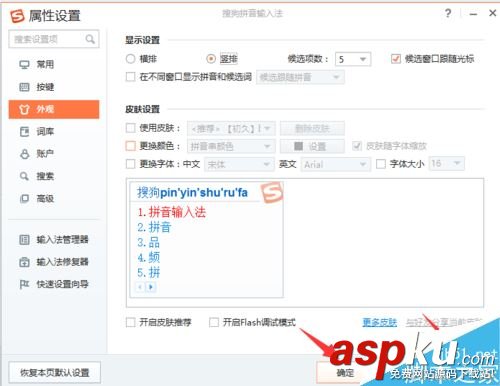This screenshot has height=386, width=500.
Task: Go to the 搜索 section
Action: tap(54, 176)
